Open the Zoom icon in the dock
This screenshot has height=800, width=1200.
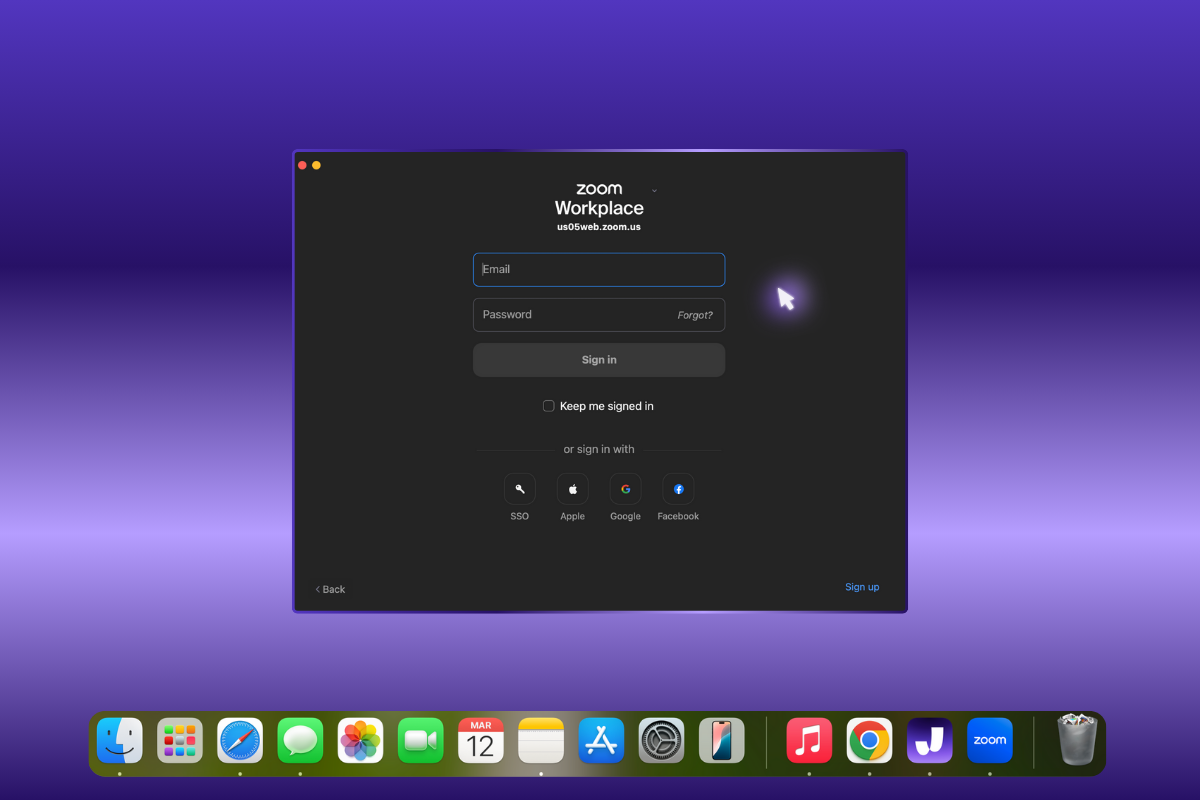(990, 741)
